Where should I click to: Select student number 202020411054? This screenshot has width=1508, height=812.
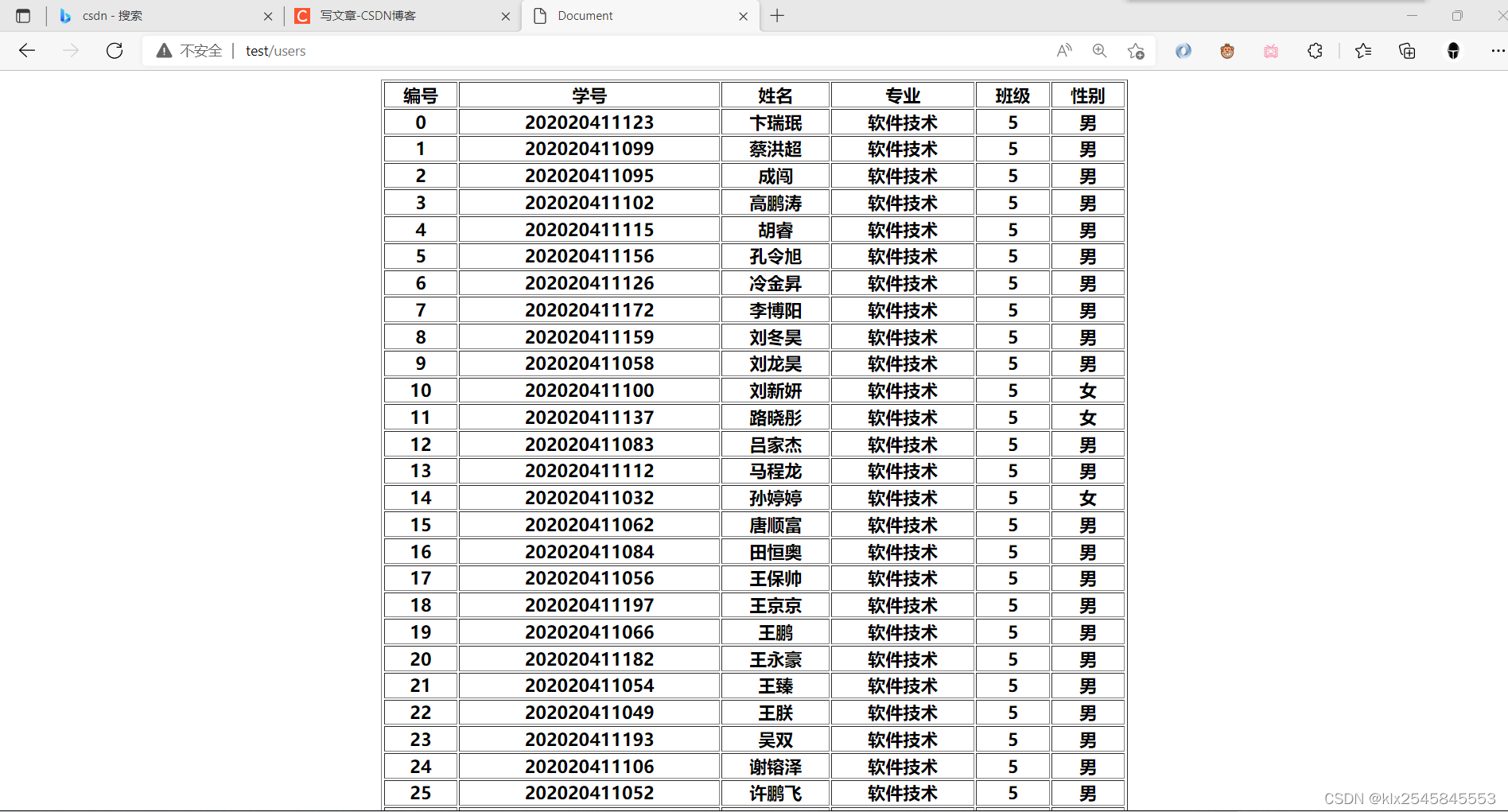pyautogui.click(x=589, y=686)
